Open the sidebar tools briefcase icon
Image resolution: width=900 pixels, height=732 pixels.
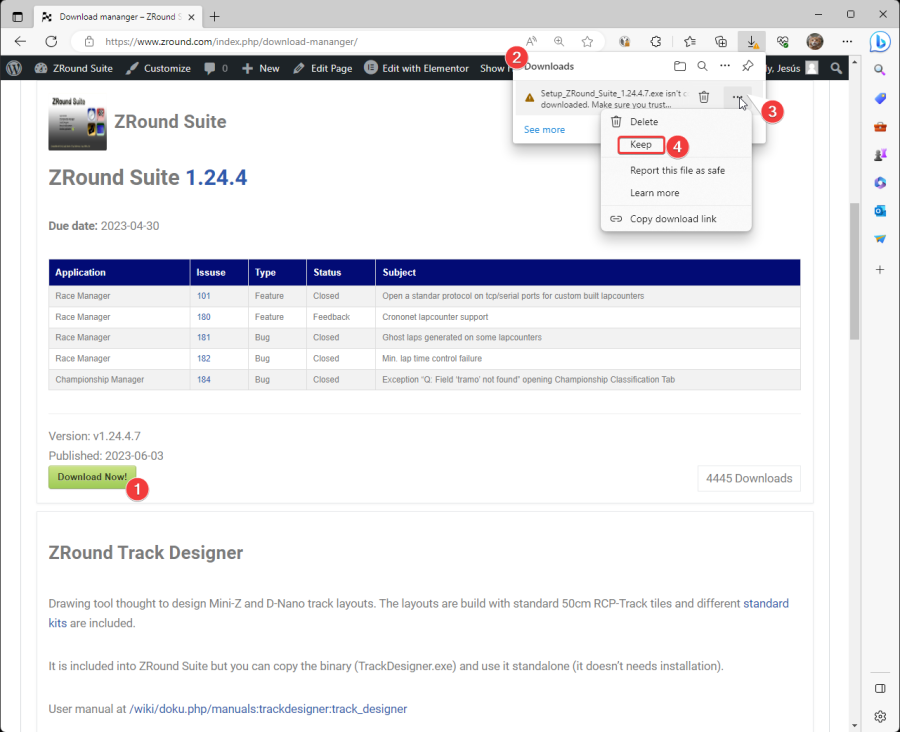[x=880, y=126]
